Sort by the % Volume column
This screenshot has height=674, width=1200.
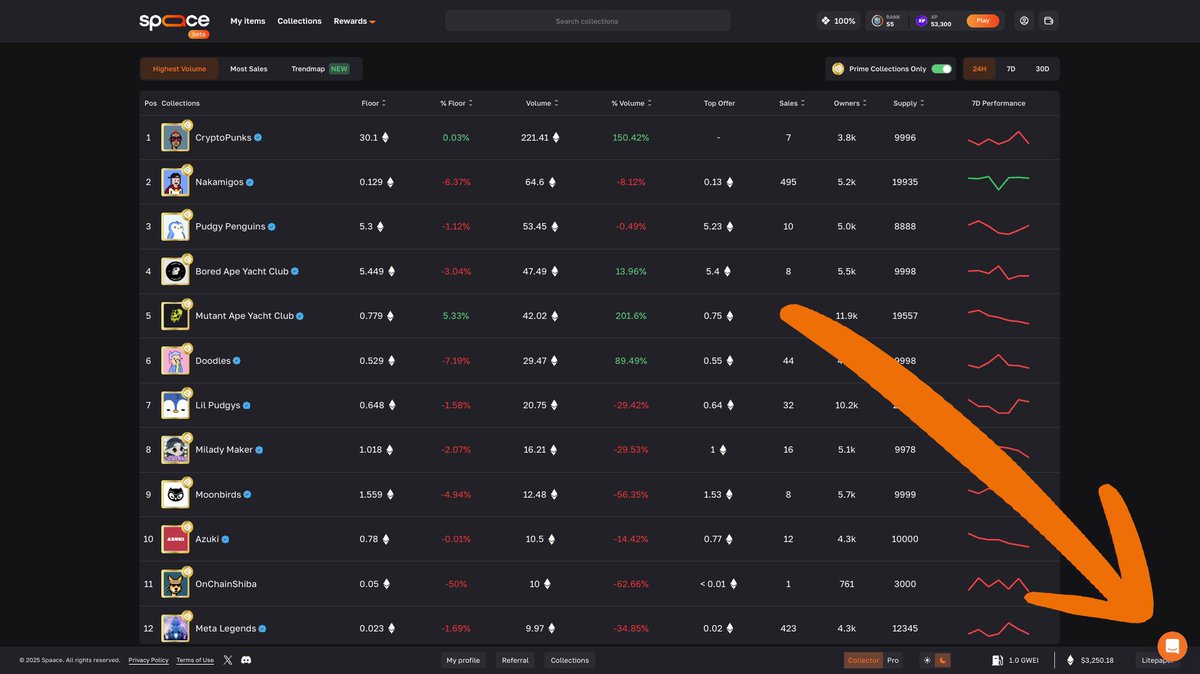631,103
